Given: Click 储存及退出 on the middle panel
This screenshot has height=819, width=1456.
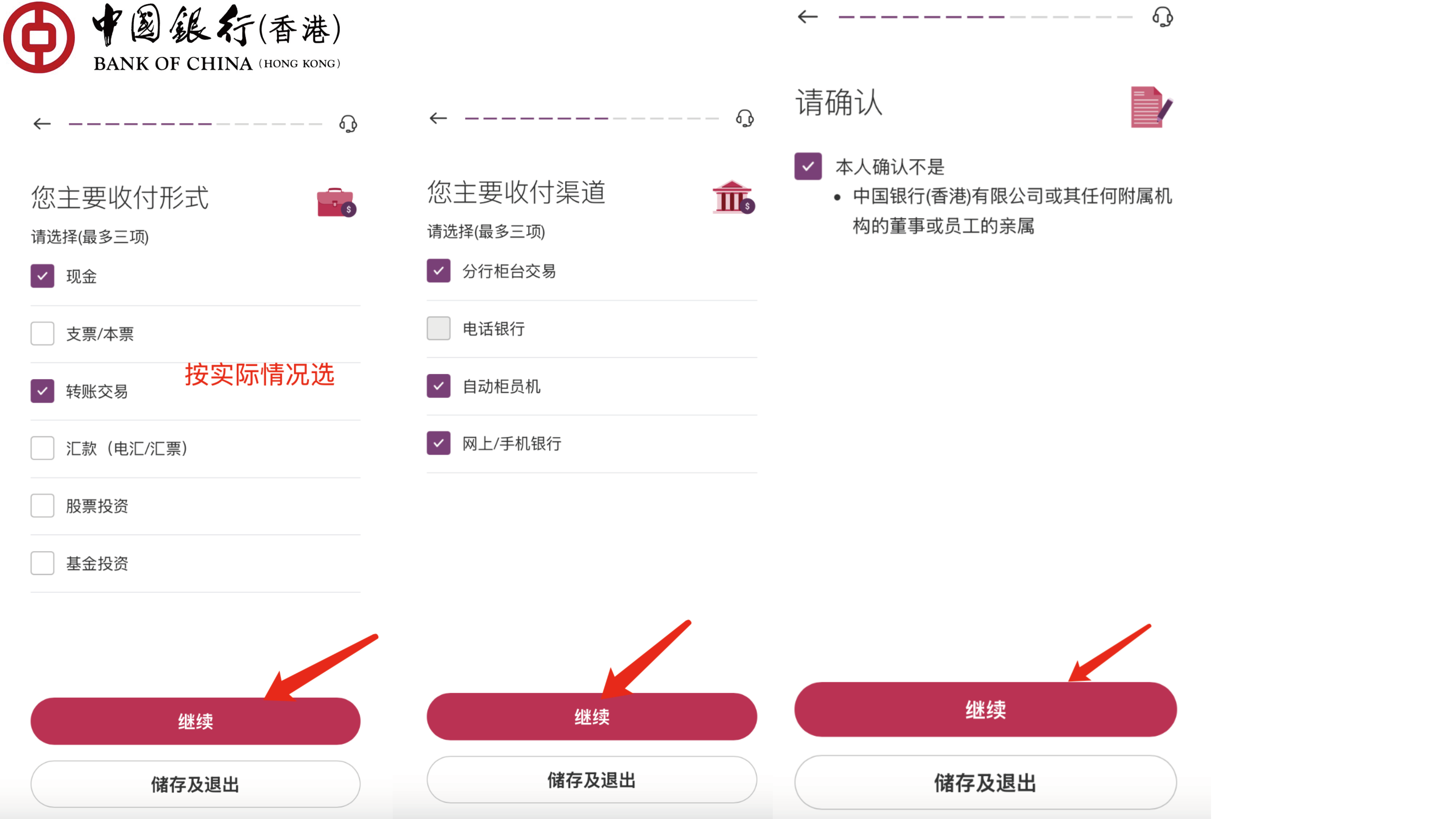Looking at the screenshot, I should coord(591,781).
